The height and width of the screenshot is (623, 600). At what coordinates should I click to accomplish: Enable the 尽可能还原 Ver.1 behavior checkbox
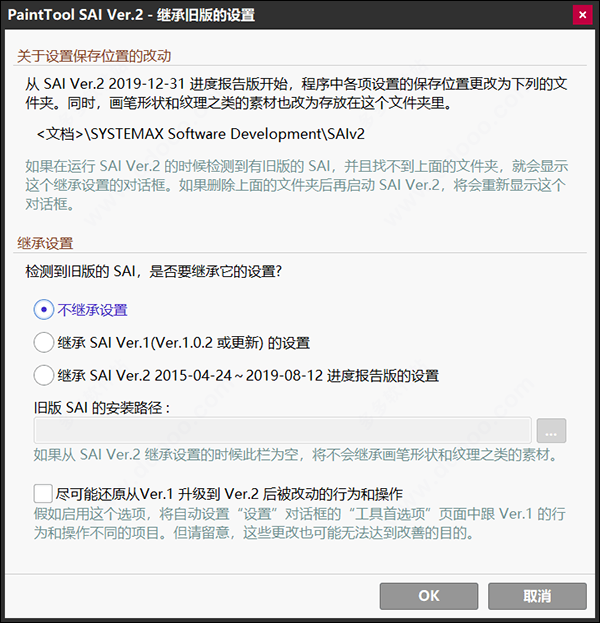(x=43, y=493)
